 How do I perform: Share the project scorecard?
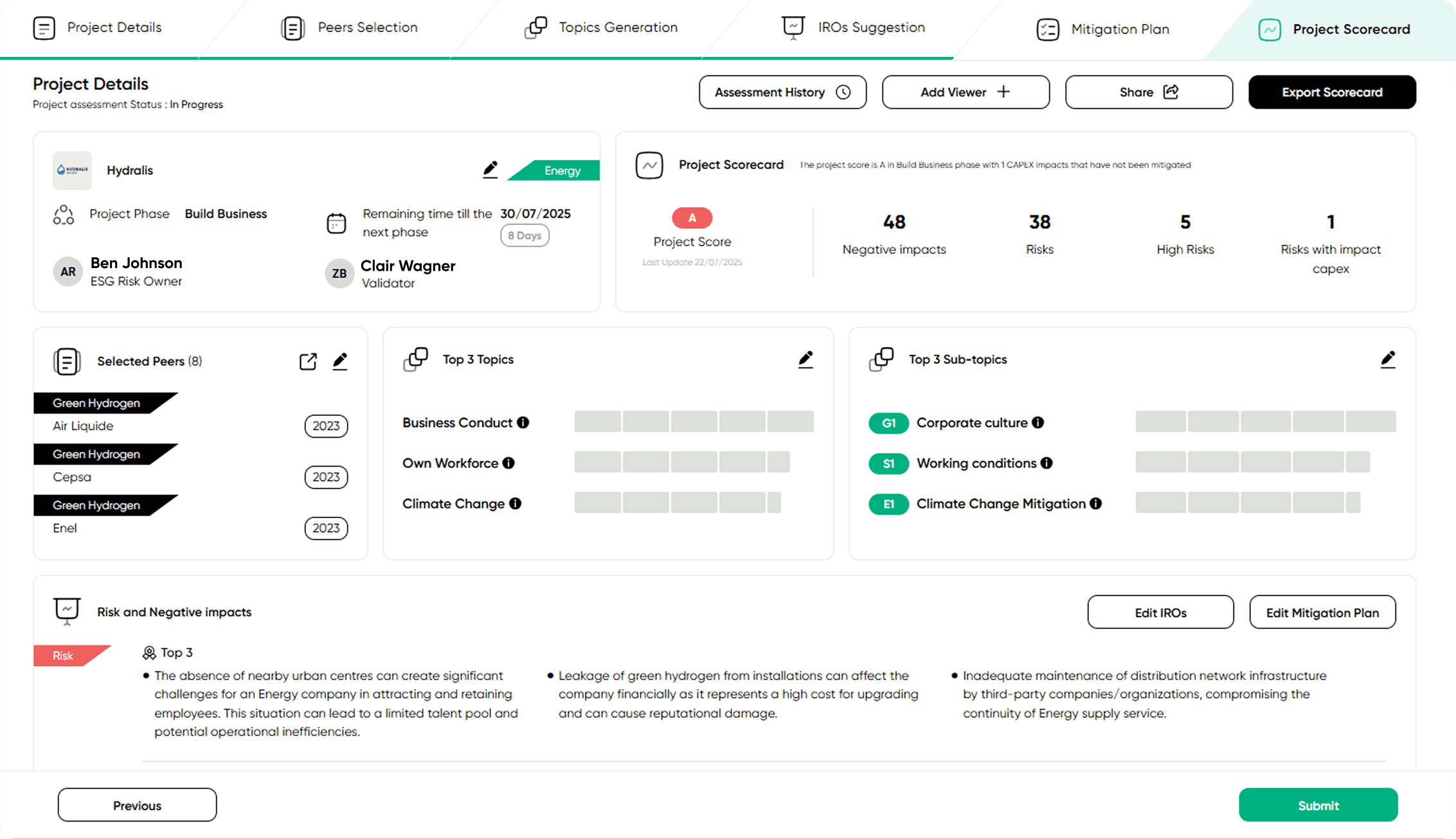(1149, 92)
